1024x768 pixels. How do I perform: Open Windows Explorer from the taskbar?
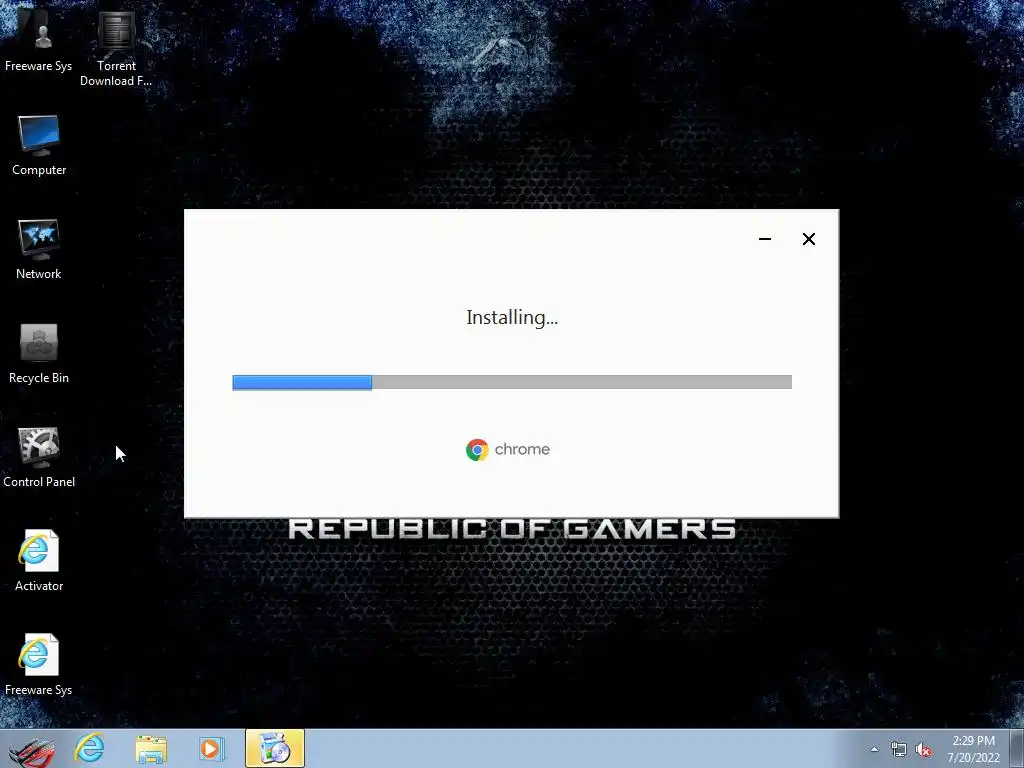(x=151, y=748)
